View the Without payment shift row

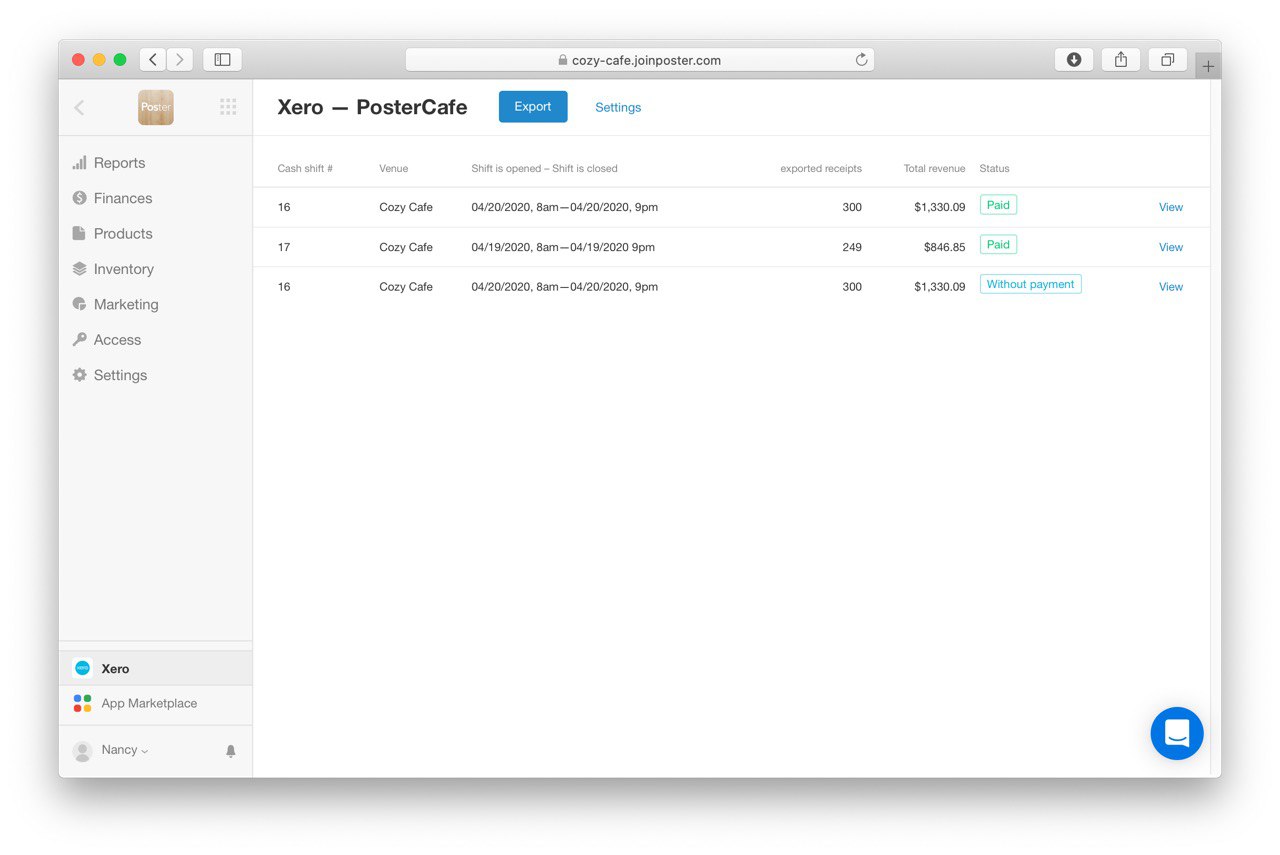click(x=1170, y=287)
